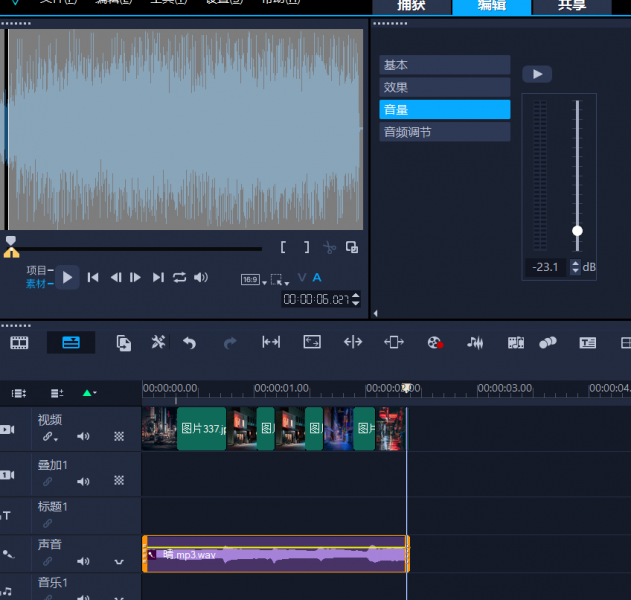Switch to the 捕获 capture tab
Image resolution: width=631 pixels, height=600 pixels.
tap(411, 6)
